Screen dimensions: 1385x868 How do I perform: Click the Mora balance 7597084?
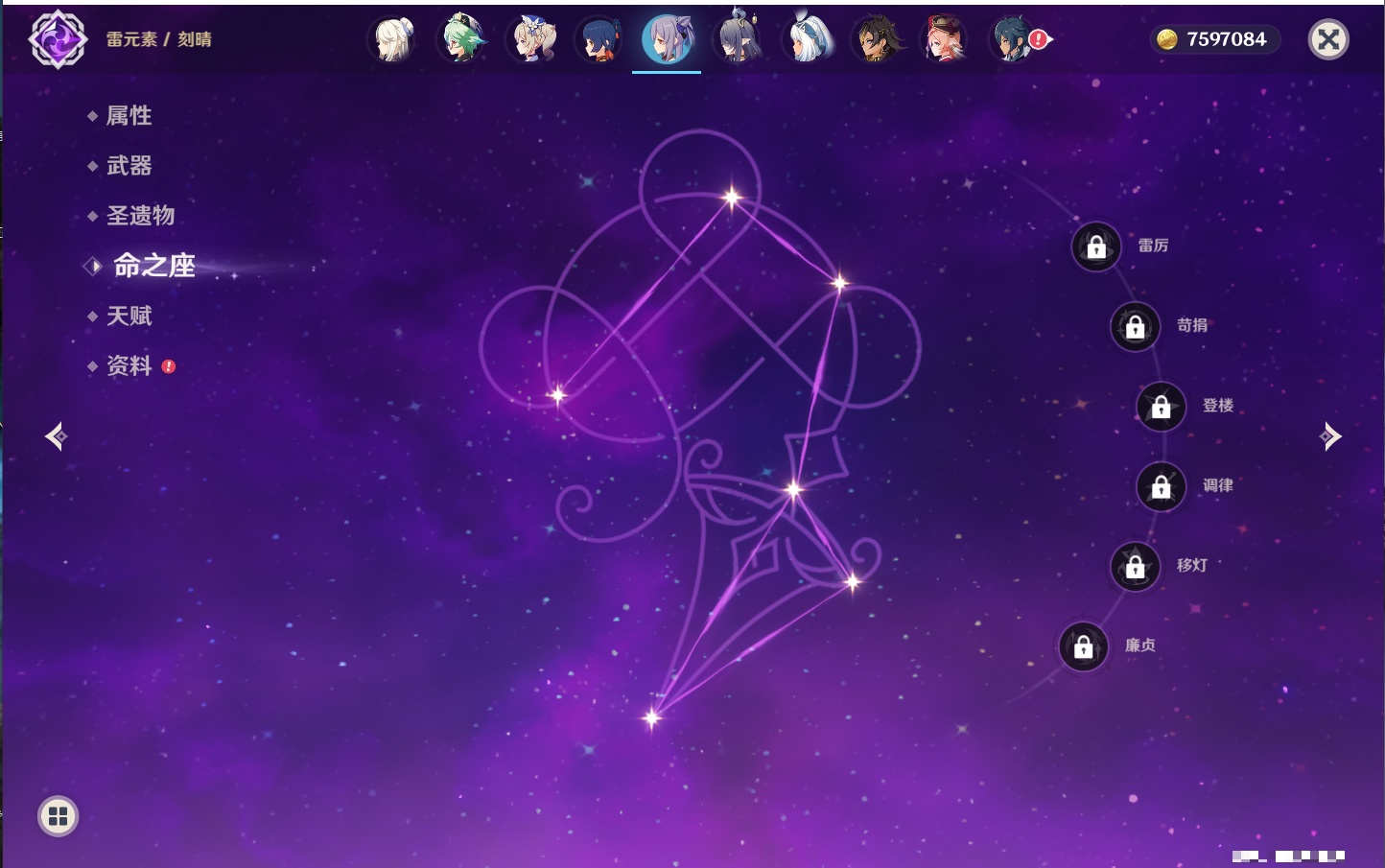pyautogui.click(x=1213, y=39)
